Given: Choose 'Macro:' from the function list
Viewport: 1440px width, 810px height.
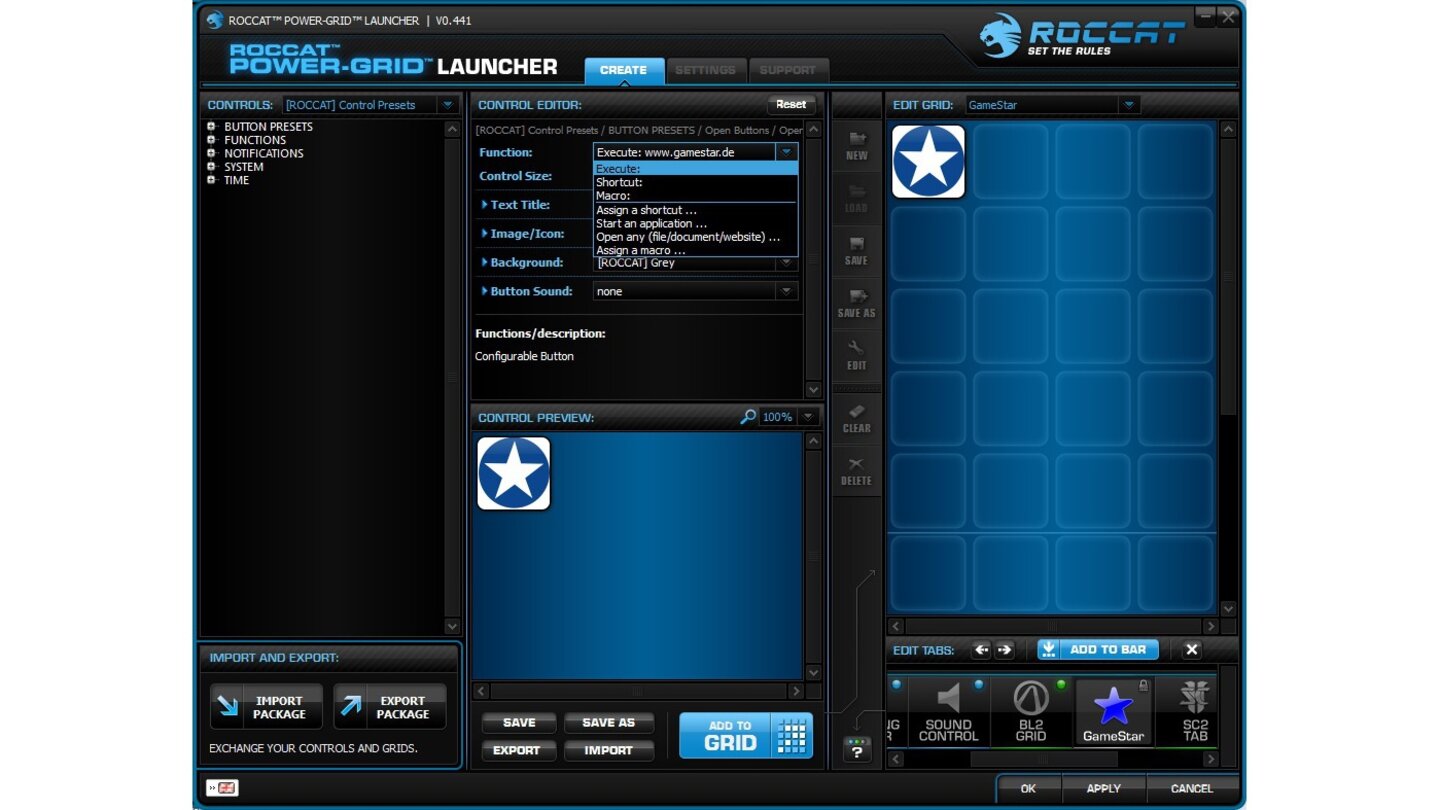Looking at the screenshot, I should [x=695, y=196].
